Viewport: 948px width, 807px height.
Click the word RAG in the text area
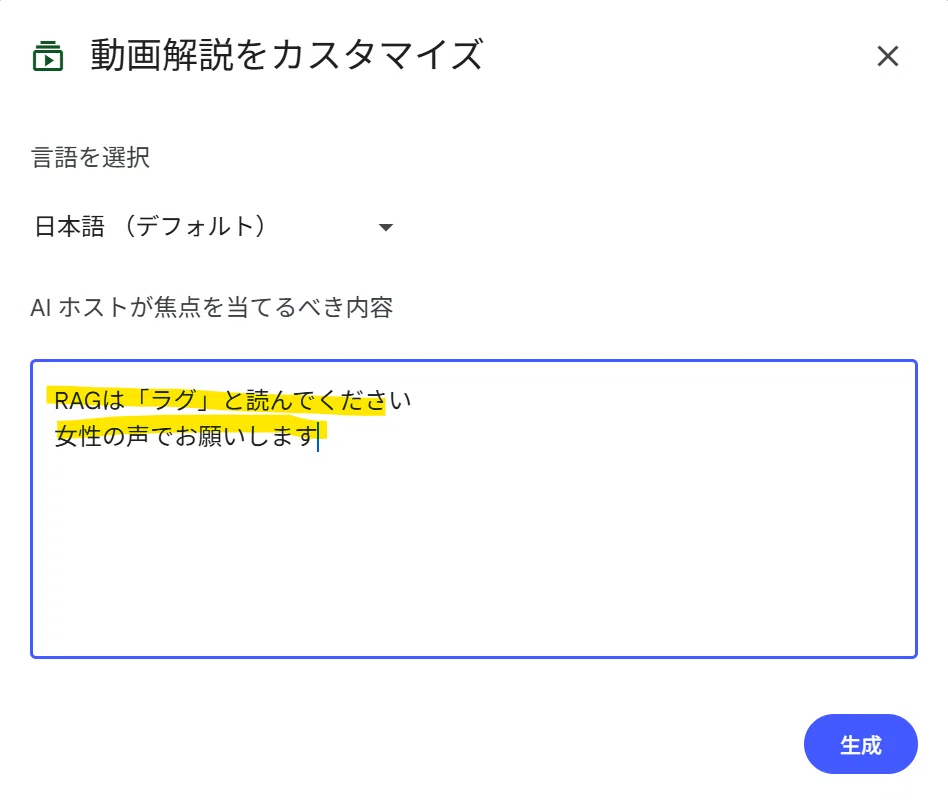(78, 401)
